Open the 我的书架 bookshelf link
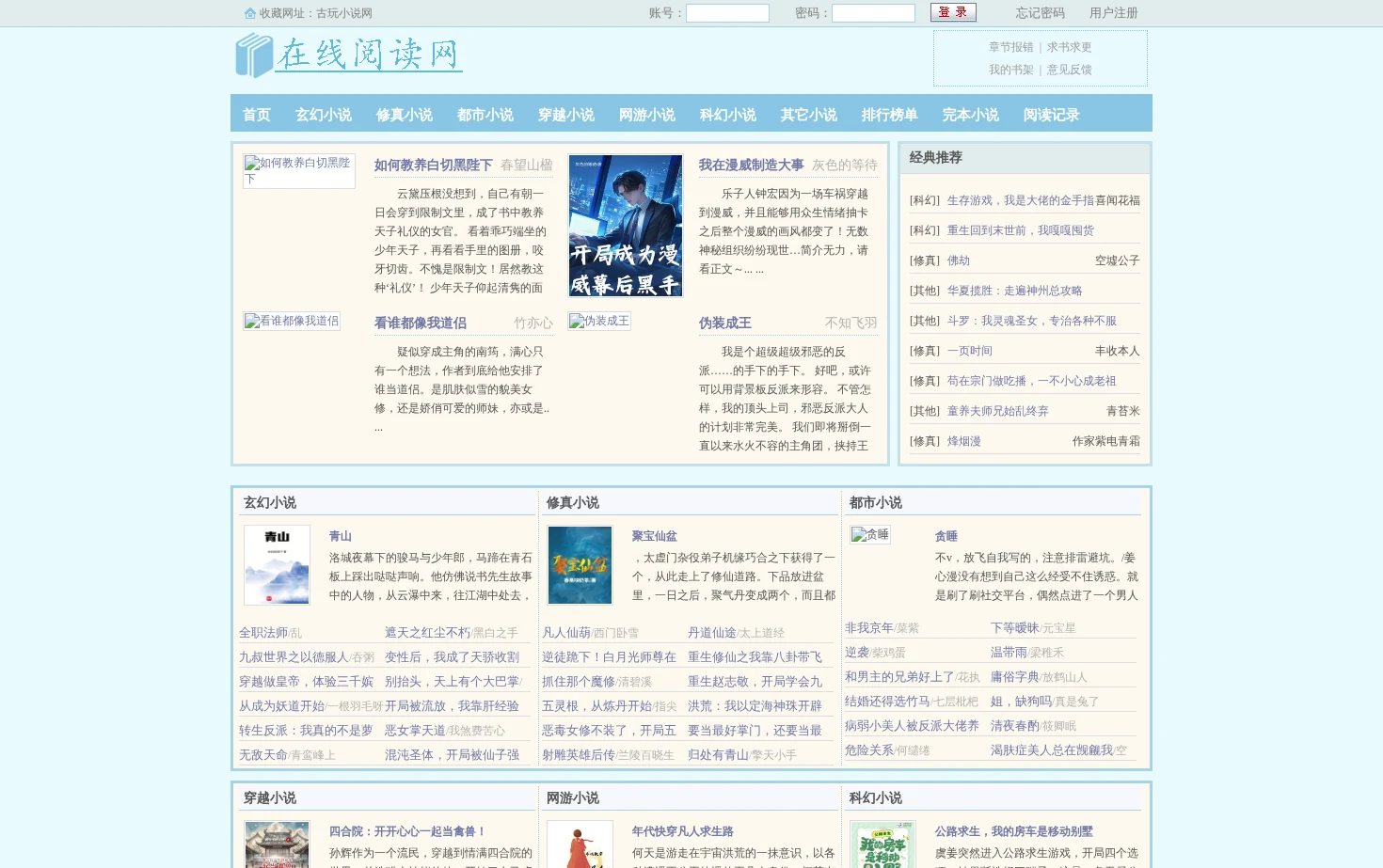1383x868 pixels. (x=1010, y=70)
